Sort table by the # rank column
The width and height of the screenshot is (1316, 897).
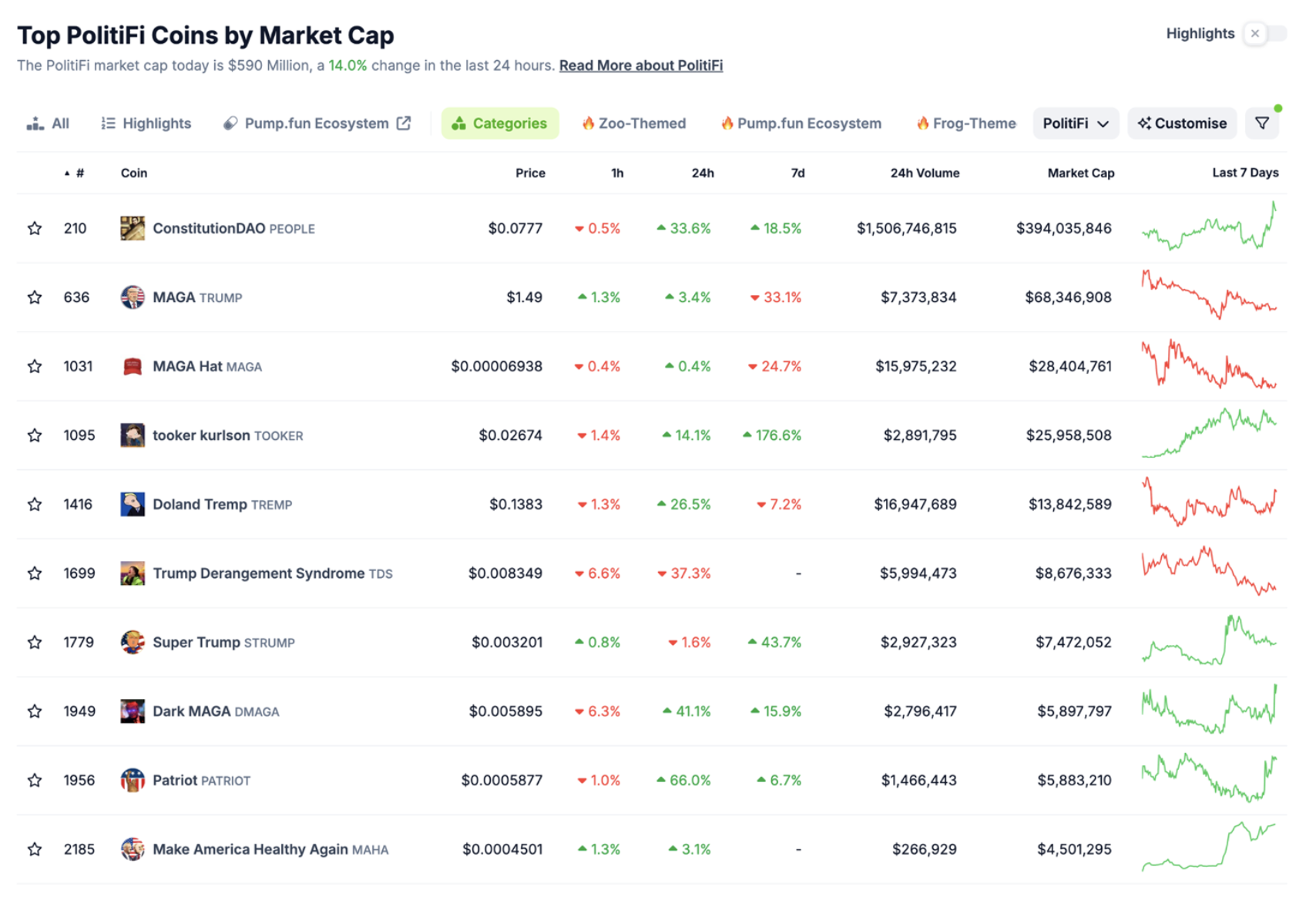point(79,173)
